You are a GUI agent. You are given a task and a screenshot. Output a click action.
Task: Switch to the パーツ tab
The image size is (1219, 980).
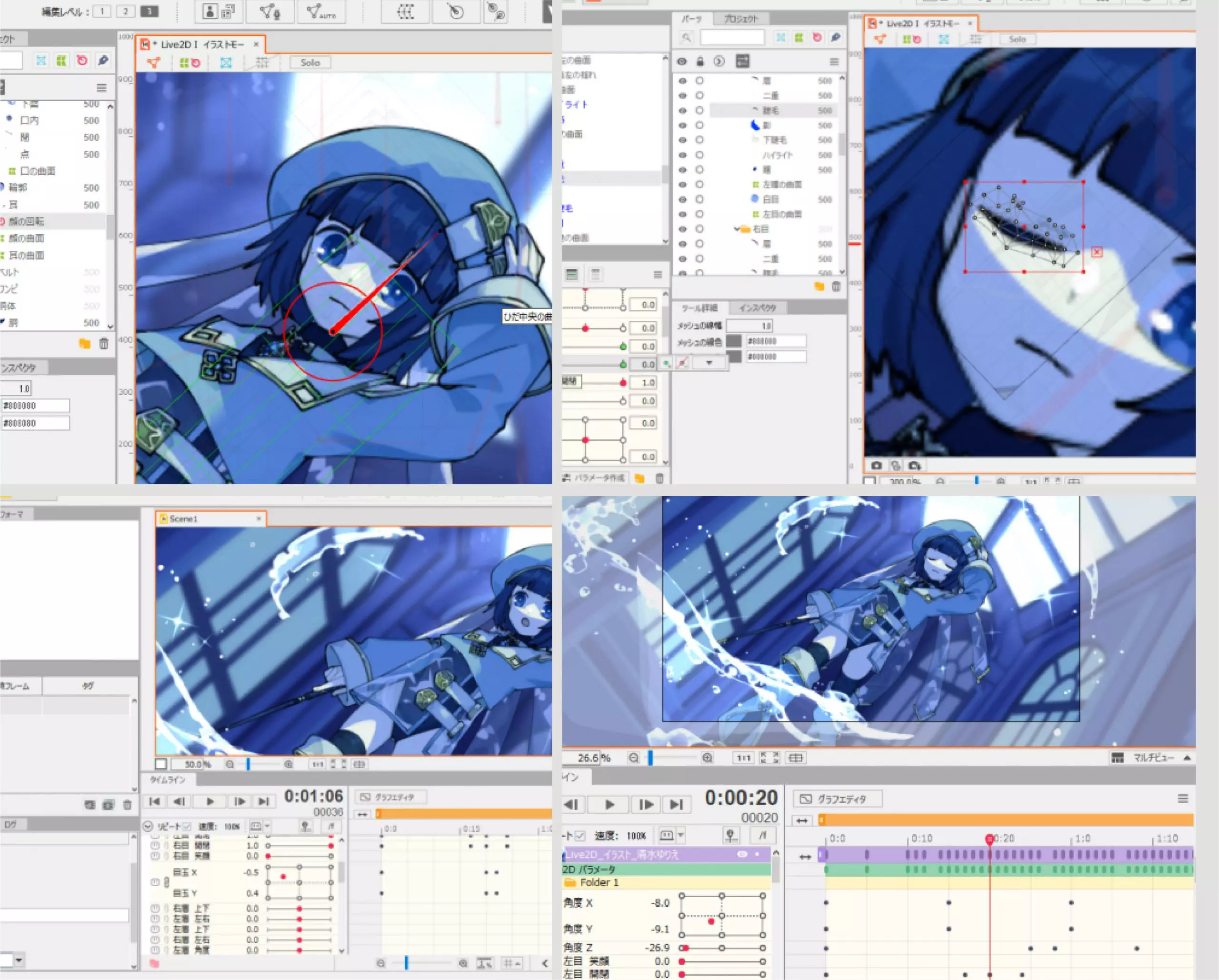(691, 19)
